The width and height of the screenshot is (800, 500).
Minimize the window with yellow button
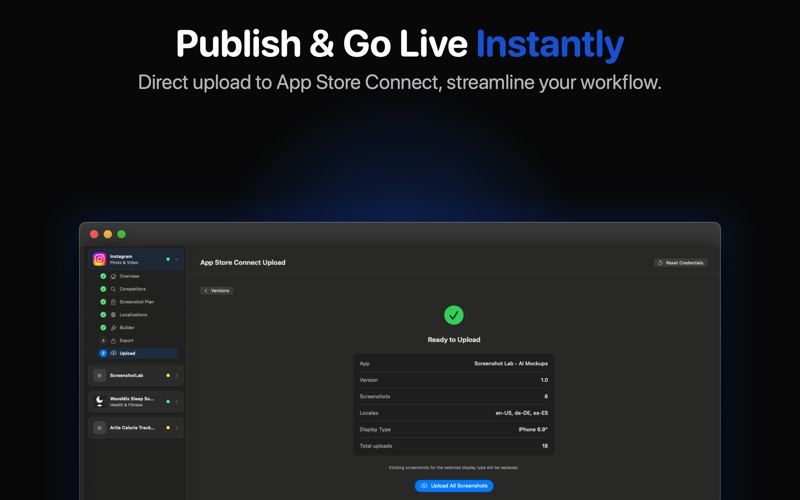108,234
